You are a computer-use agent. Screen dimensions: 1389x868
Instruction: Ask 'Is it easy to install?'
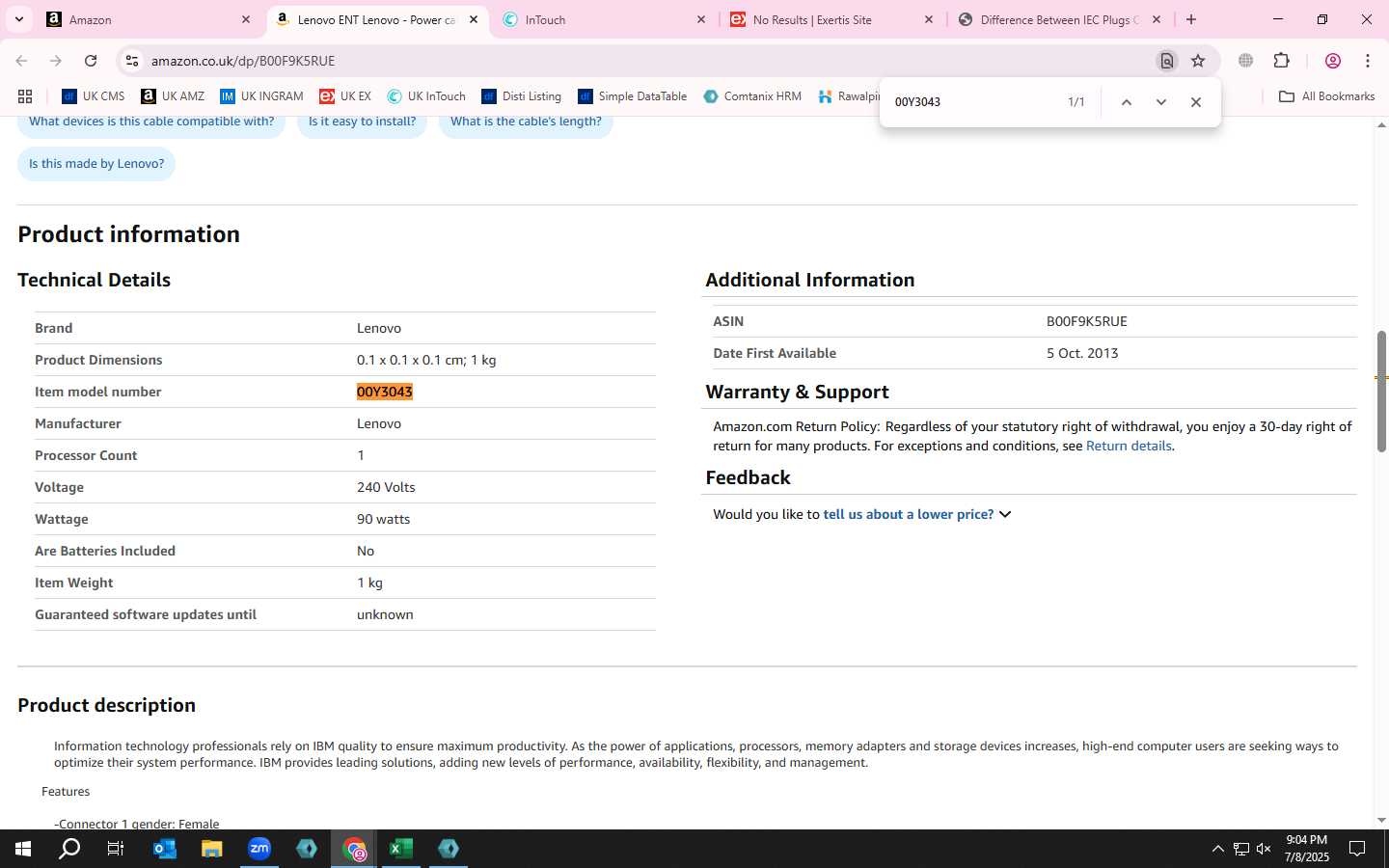point(362,122)
